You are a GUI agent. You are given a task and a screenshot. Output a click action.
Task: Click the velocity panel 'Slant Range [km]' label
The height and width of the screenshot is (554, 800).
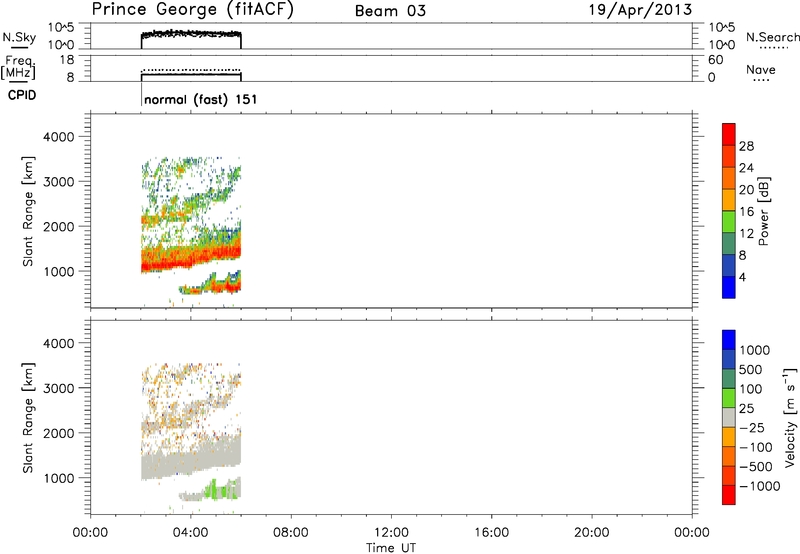point(28,418)
